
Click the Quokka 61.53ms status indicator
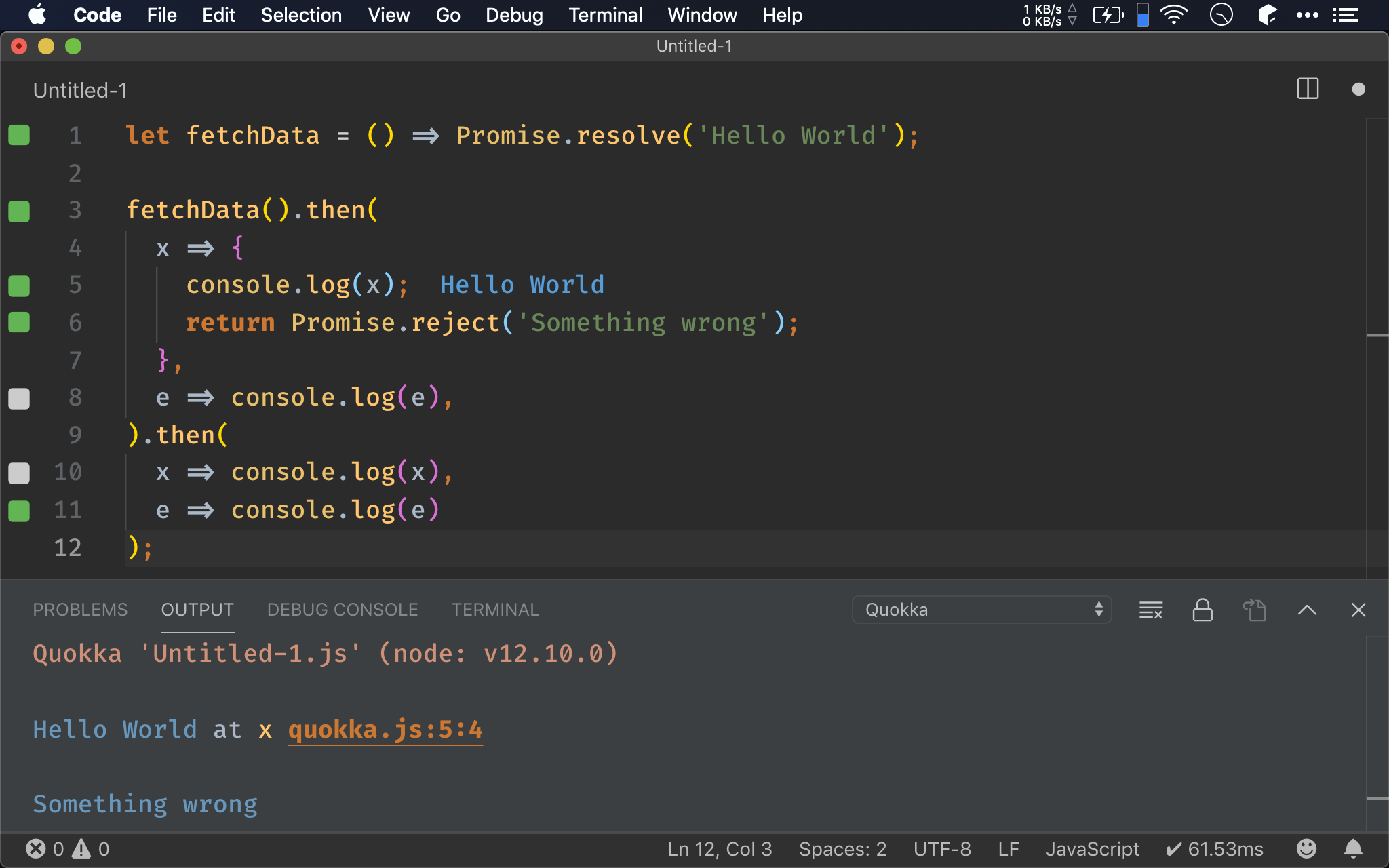point(1214,848)
